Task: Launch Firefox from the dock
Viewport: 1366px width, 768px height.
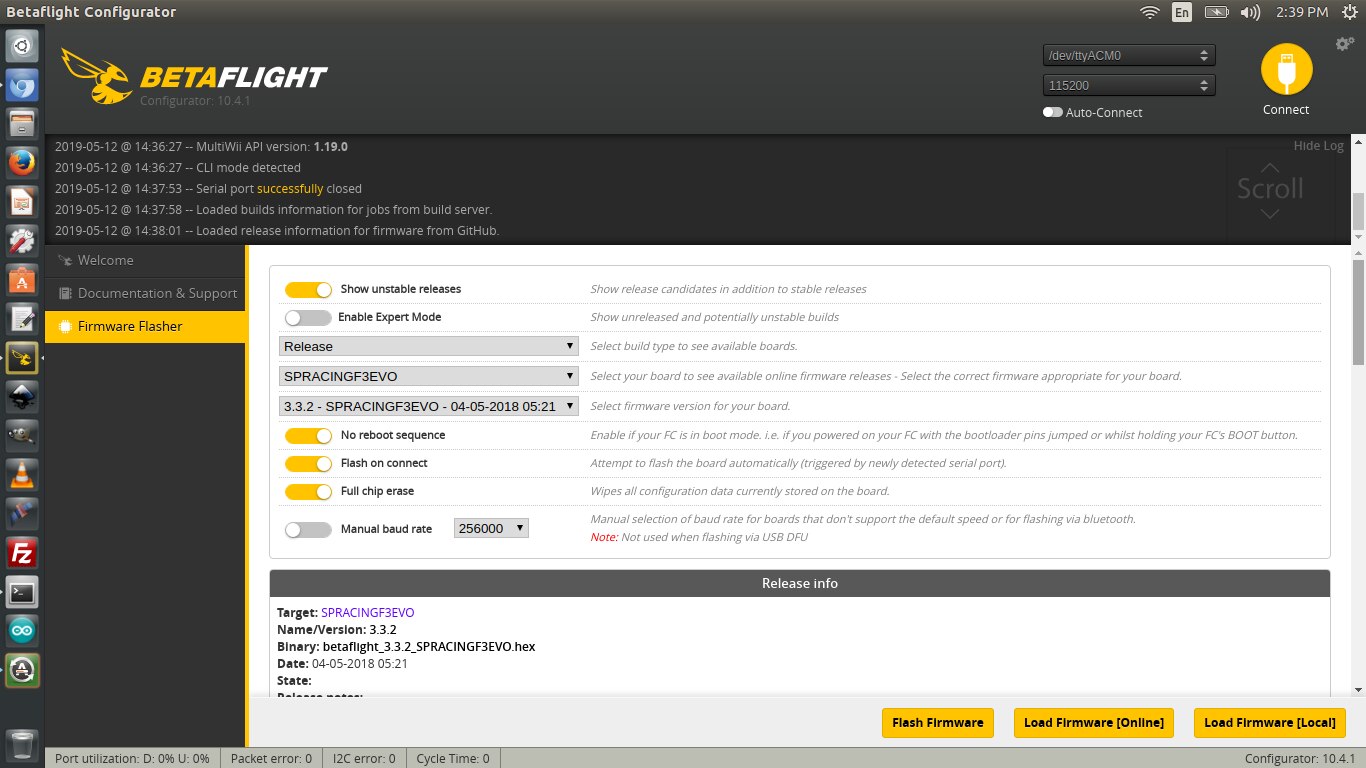Action: click(23, 162)
